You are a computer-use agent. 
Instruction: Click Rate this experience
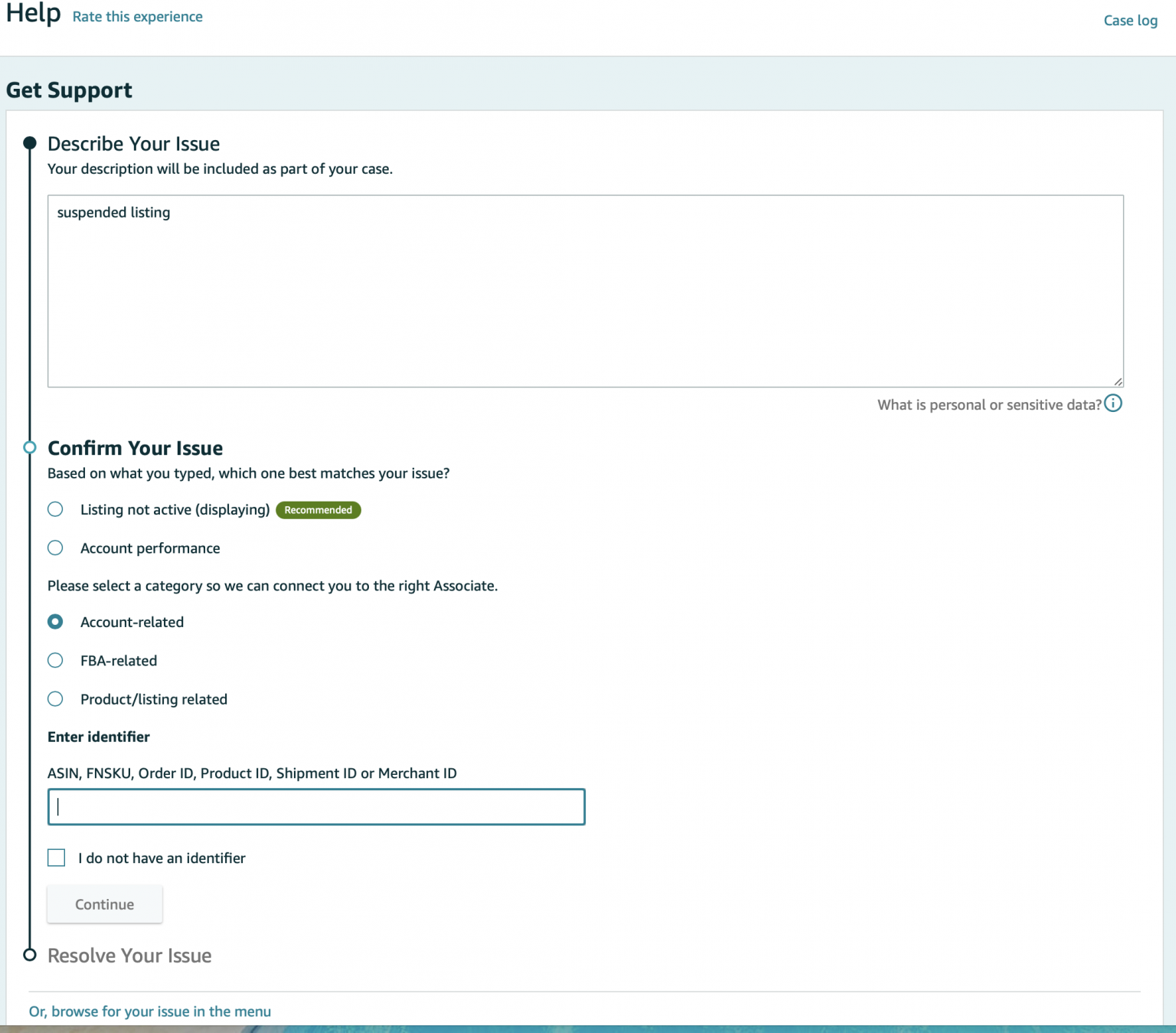click(x=137, y=15)
